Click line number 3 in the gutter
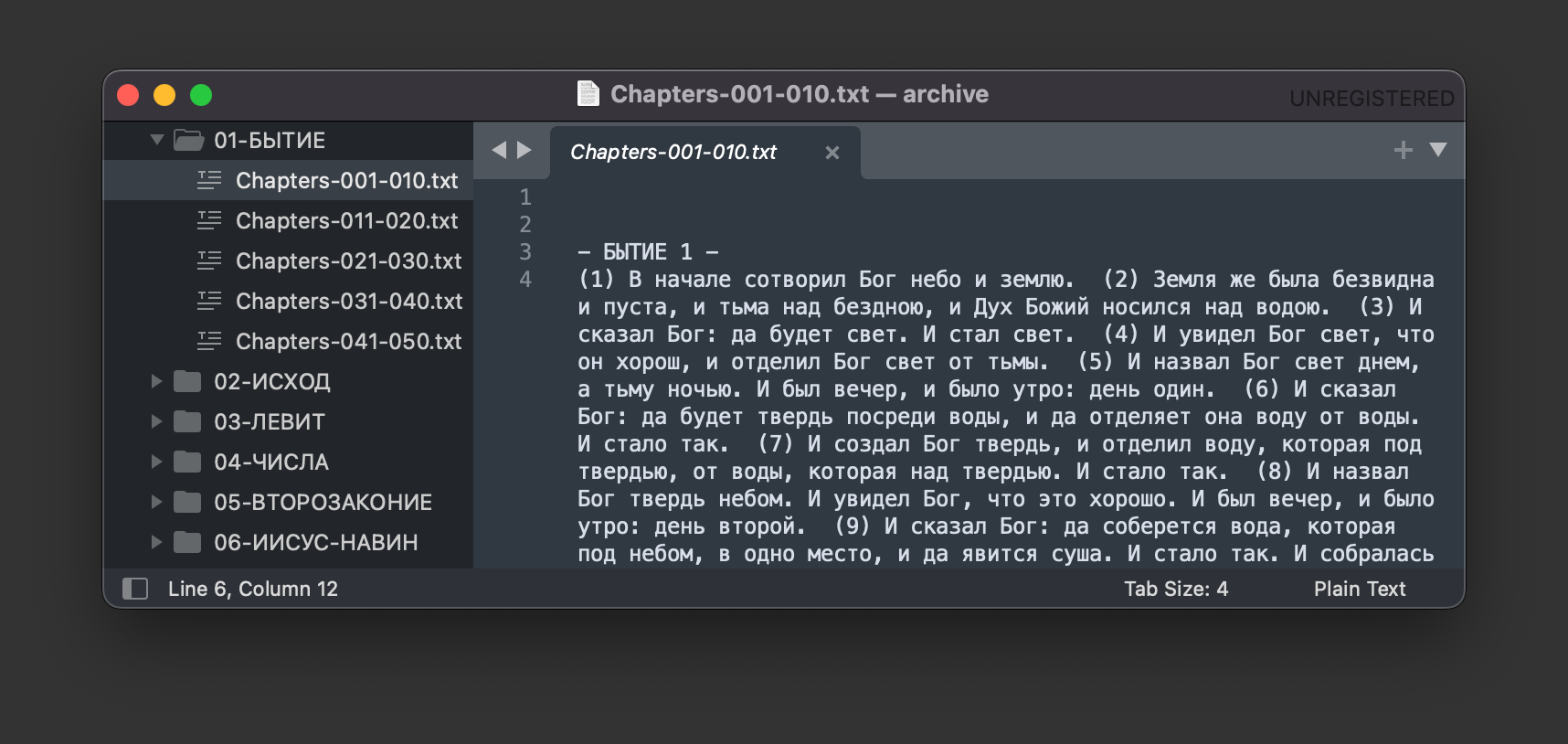The height and width of the screenshot is (744, 1568). [525, 251]
